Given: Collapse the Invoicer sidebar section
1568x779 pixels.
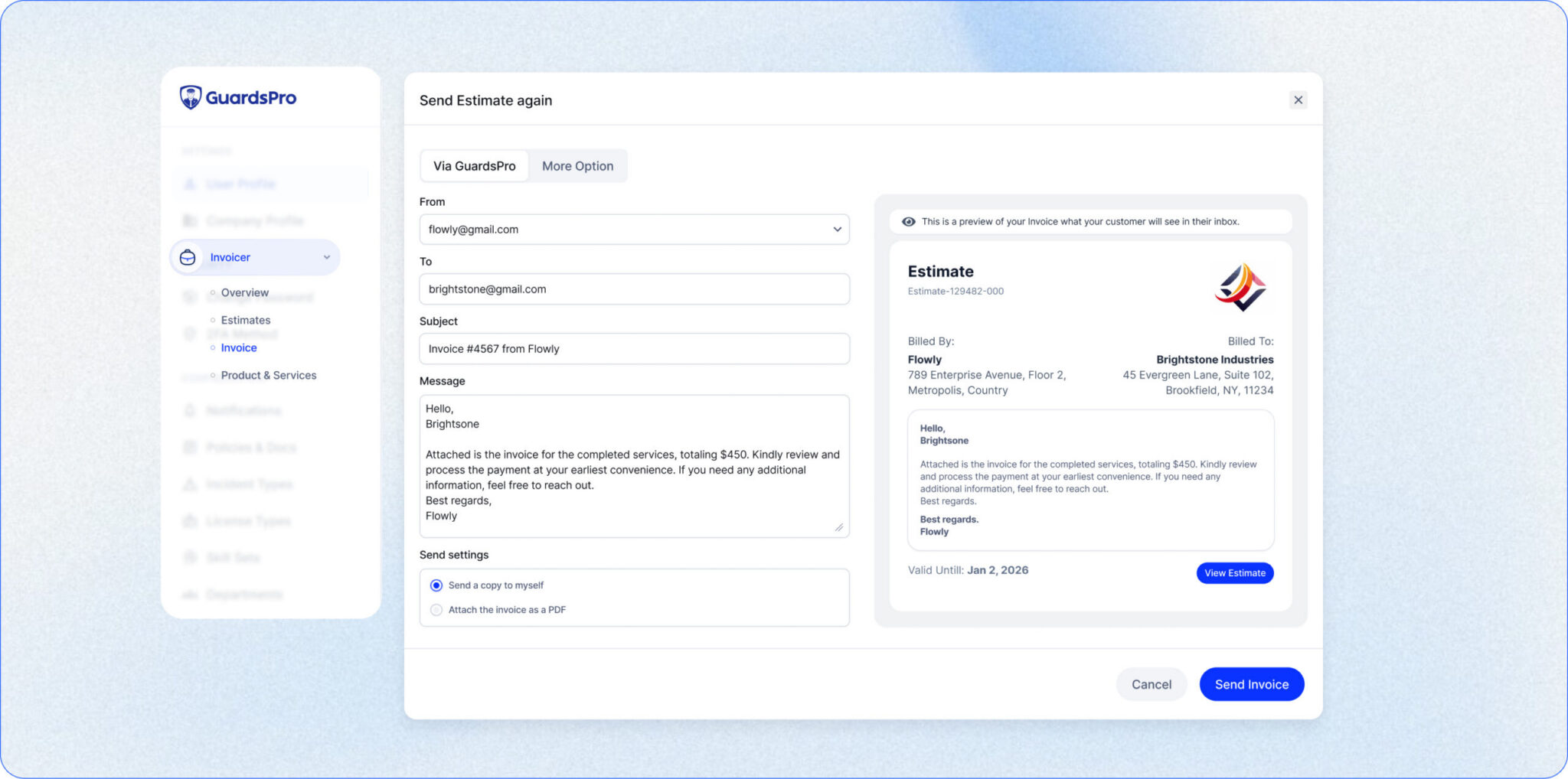Looking at the screenshot, I should tap(327, 258).
